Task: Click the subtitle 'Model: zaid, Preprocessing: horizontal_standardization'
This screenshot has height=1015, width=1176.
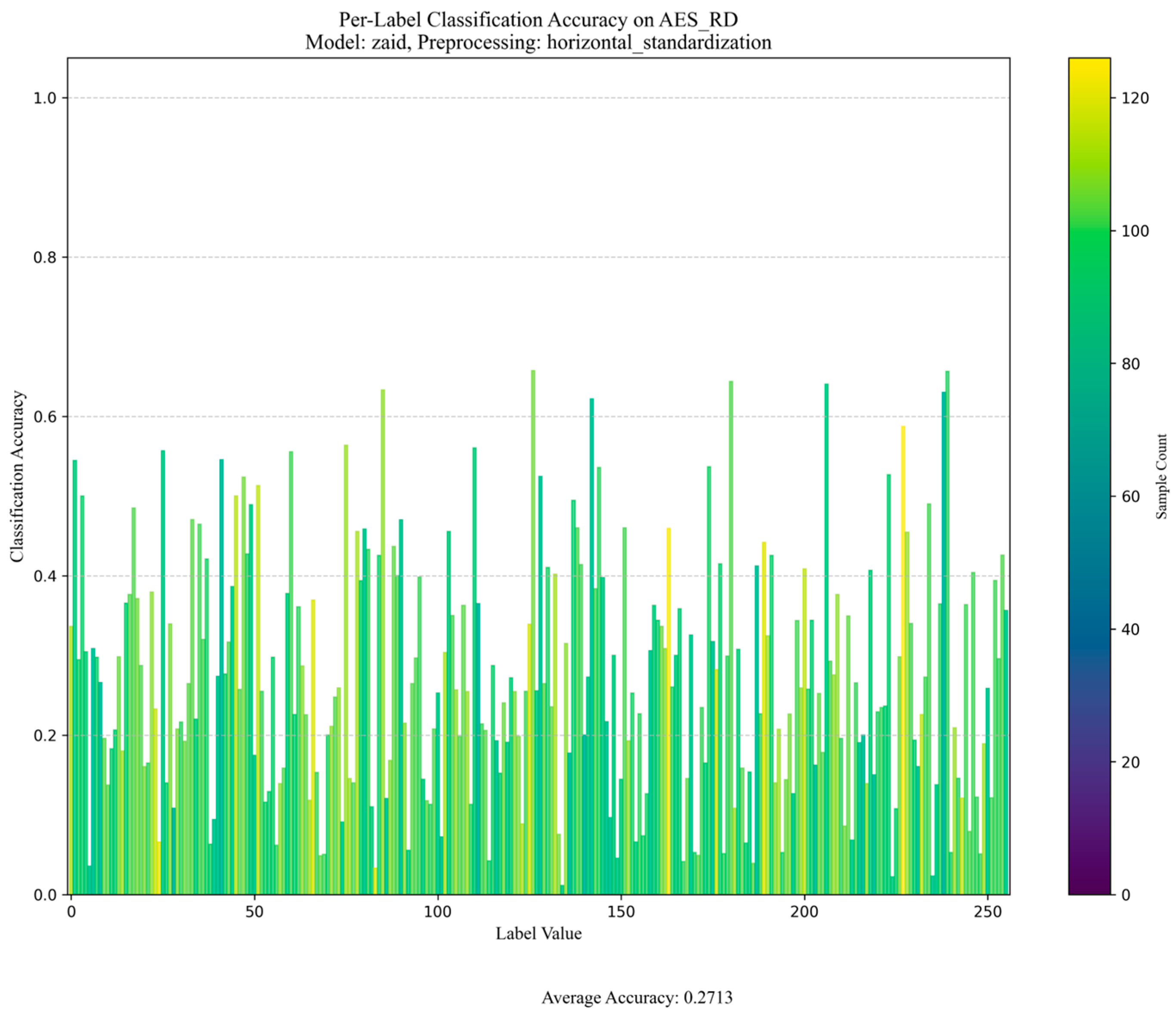Action: point(538,43)
